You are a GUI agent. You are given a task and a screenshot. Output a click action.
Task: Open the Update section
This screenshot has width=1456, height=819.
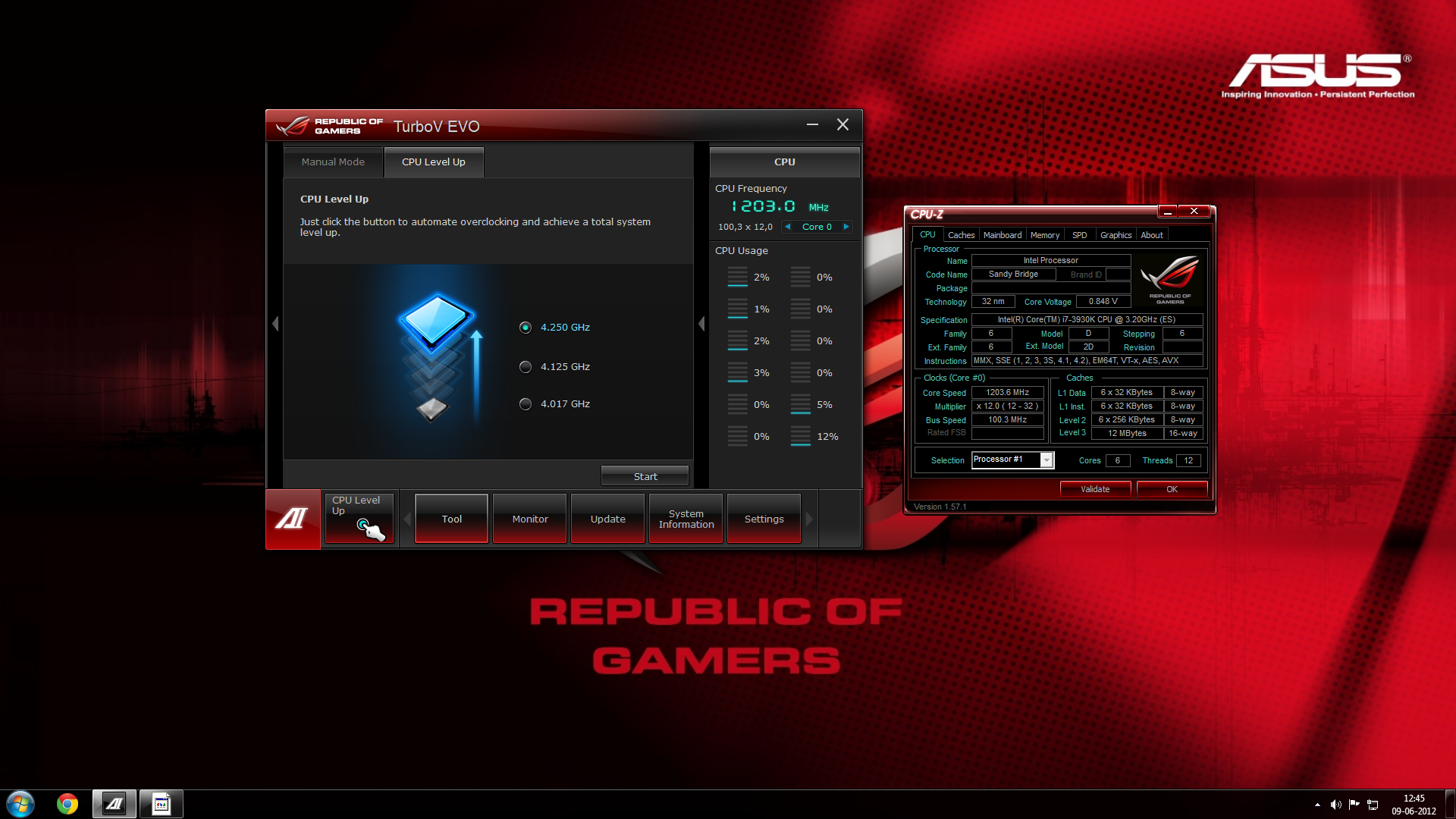coord(608,519)
